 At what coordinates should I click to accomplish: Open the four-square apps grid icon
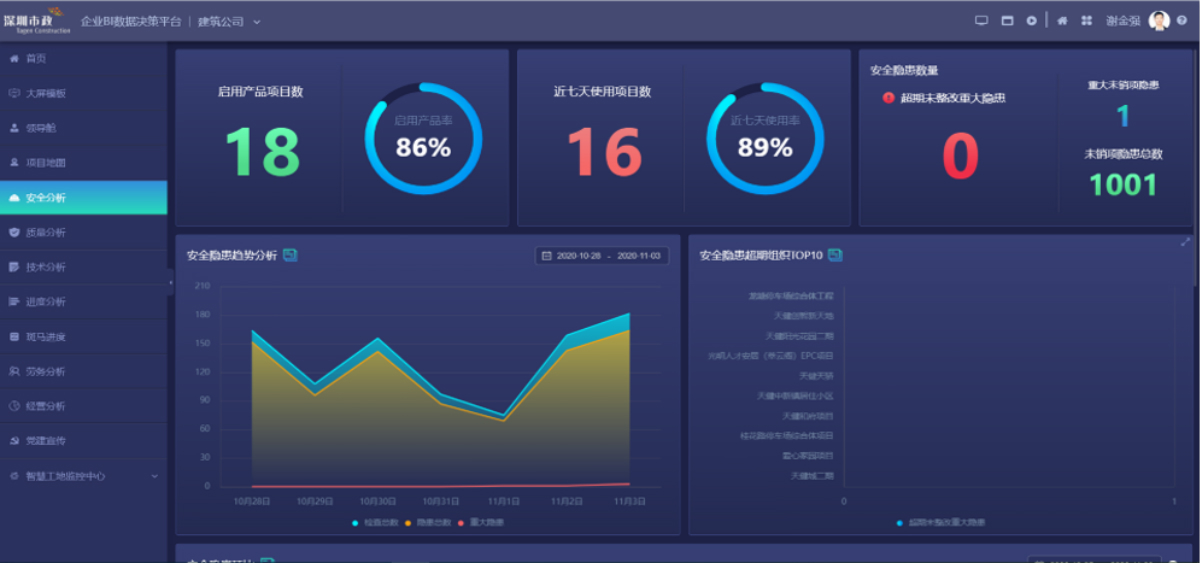pyautogui.click(x=1086, y=21)
